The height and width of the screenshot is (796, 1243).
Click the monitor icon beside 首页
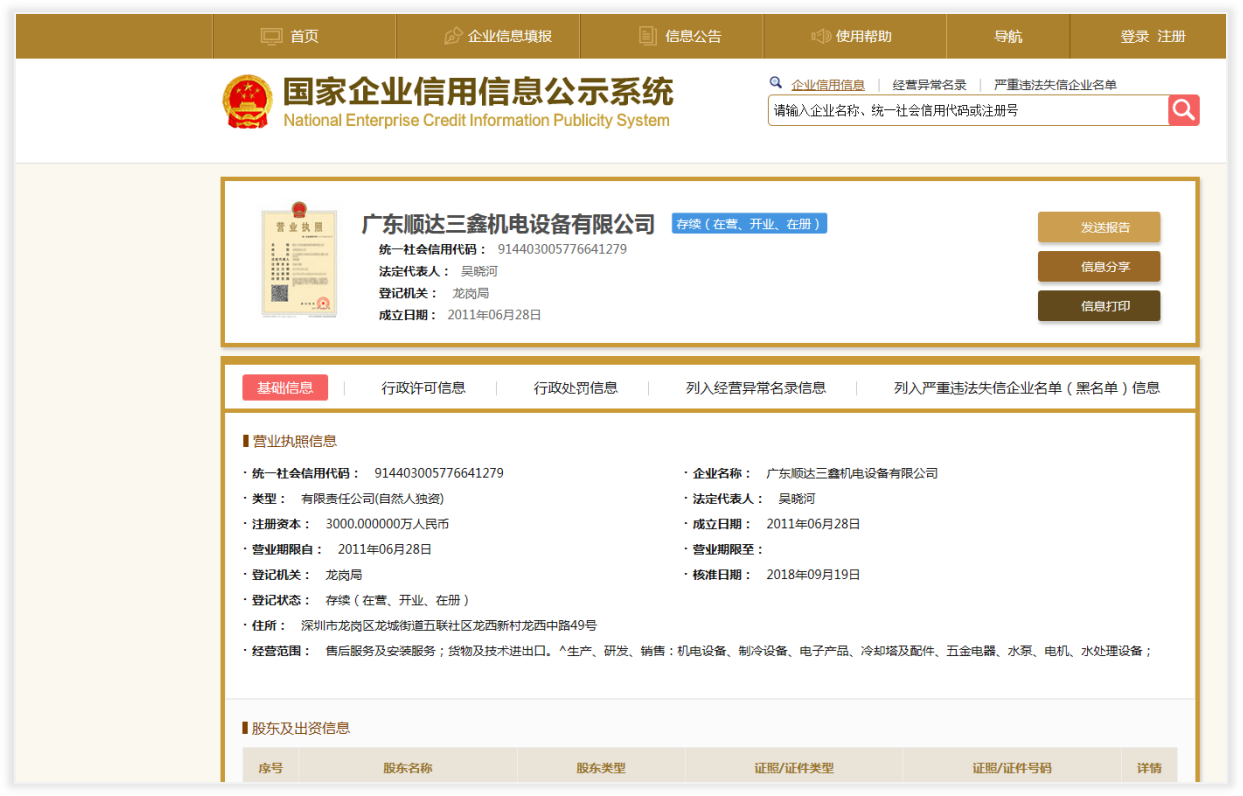(272, 37)
